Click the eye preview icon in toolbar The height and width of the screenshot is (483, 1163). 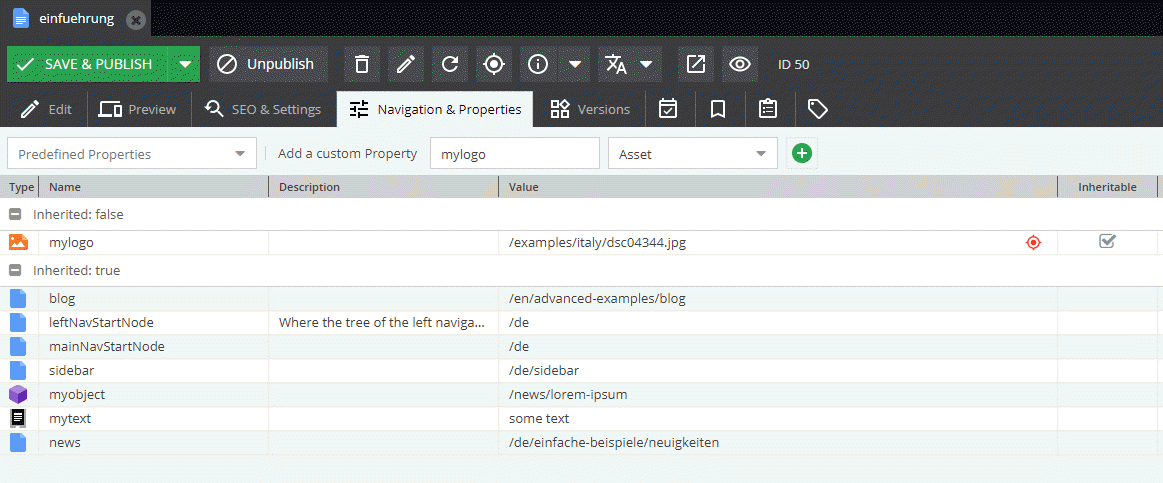[740, 64]
